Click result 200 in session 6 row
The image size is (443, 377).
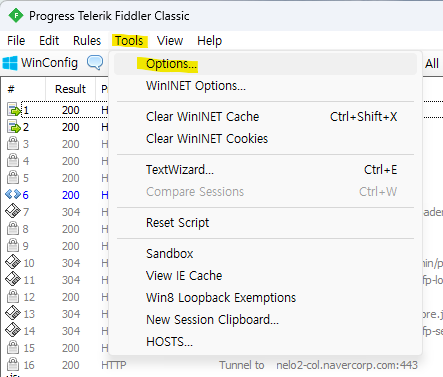71,195
